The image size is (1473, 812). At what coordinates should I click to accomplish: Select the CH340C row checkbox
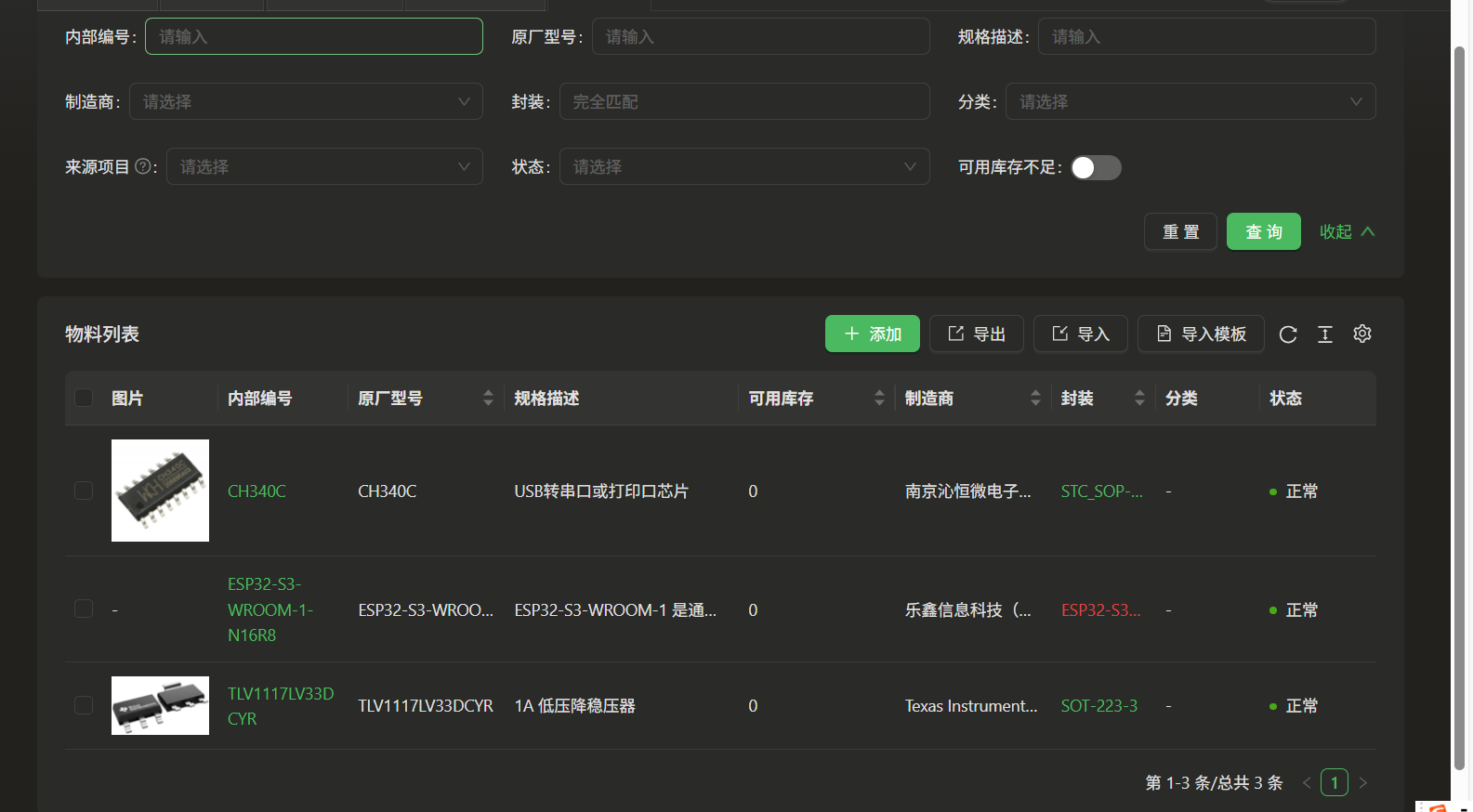pyautogui.click(x=84, y=491)
